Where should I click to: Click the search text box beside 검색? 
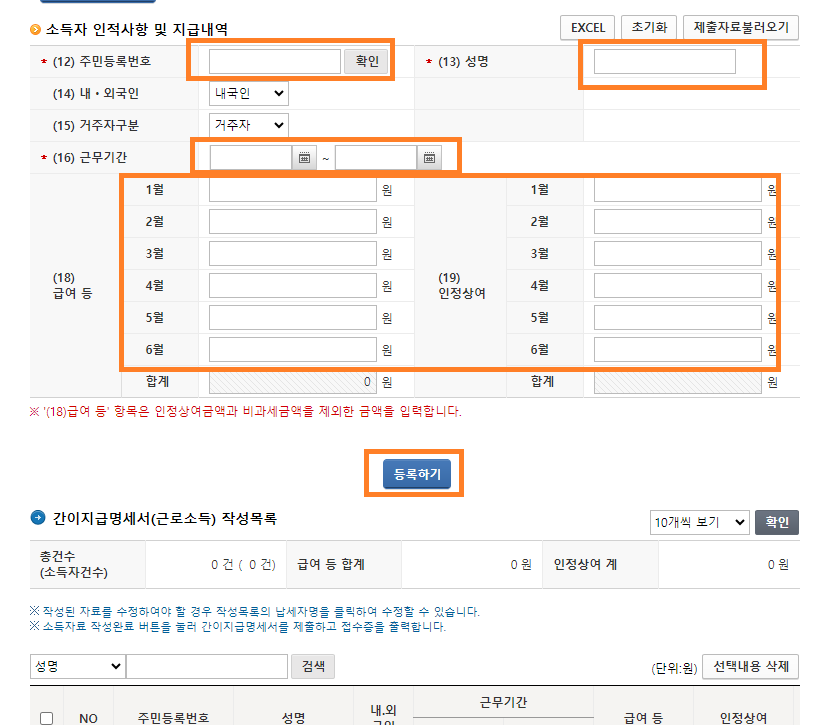point(206,666)
